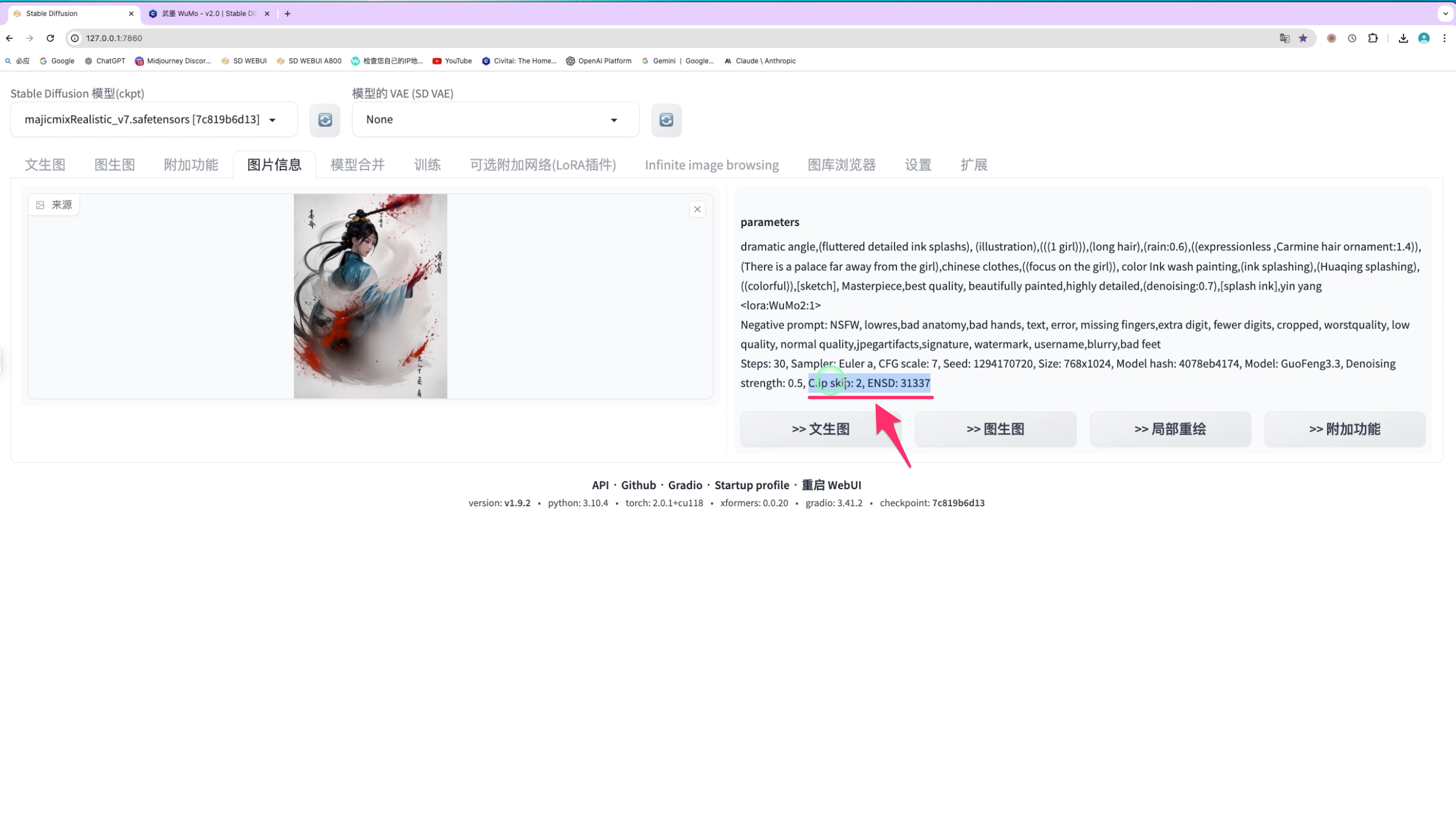Viewport: 1456px width, 822px height.
Task: Close the WuMo v2.0 tab
Action: point(267,13)
